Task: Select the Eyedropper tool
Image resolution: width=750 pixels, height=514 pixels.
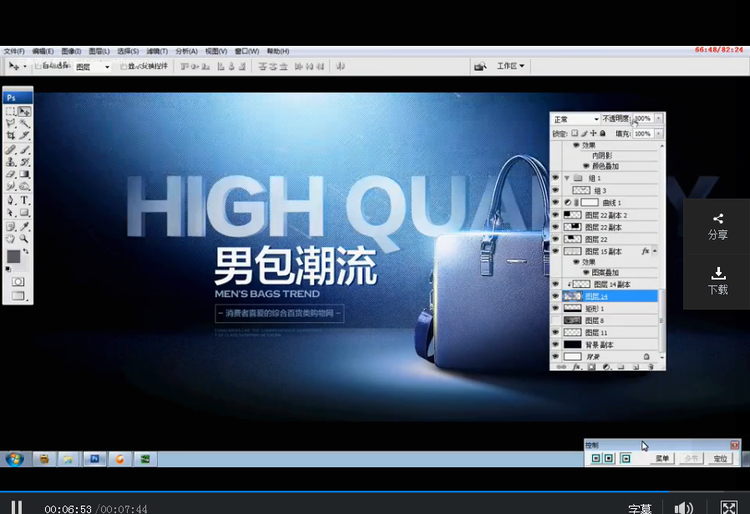Action: 24,227
